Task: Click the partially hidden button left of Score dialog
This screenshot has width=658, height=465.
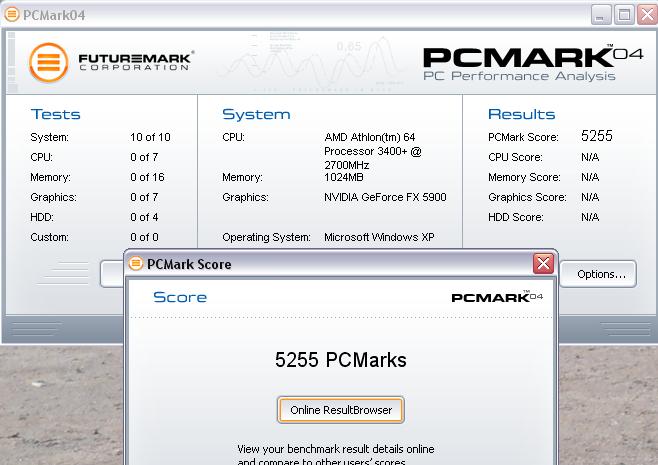Action: [112, 274]
